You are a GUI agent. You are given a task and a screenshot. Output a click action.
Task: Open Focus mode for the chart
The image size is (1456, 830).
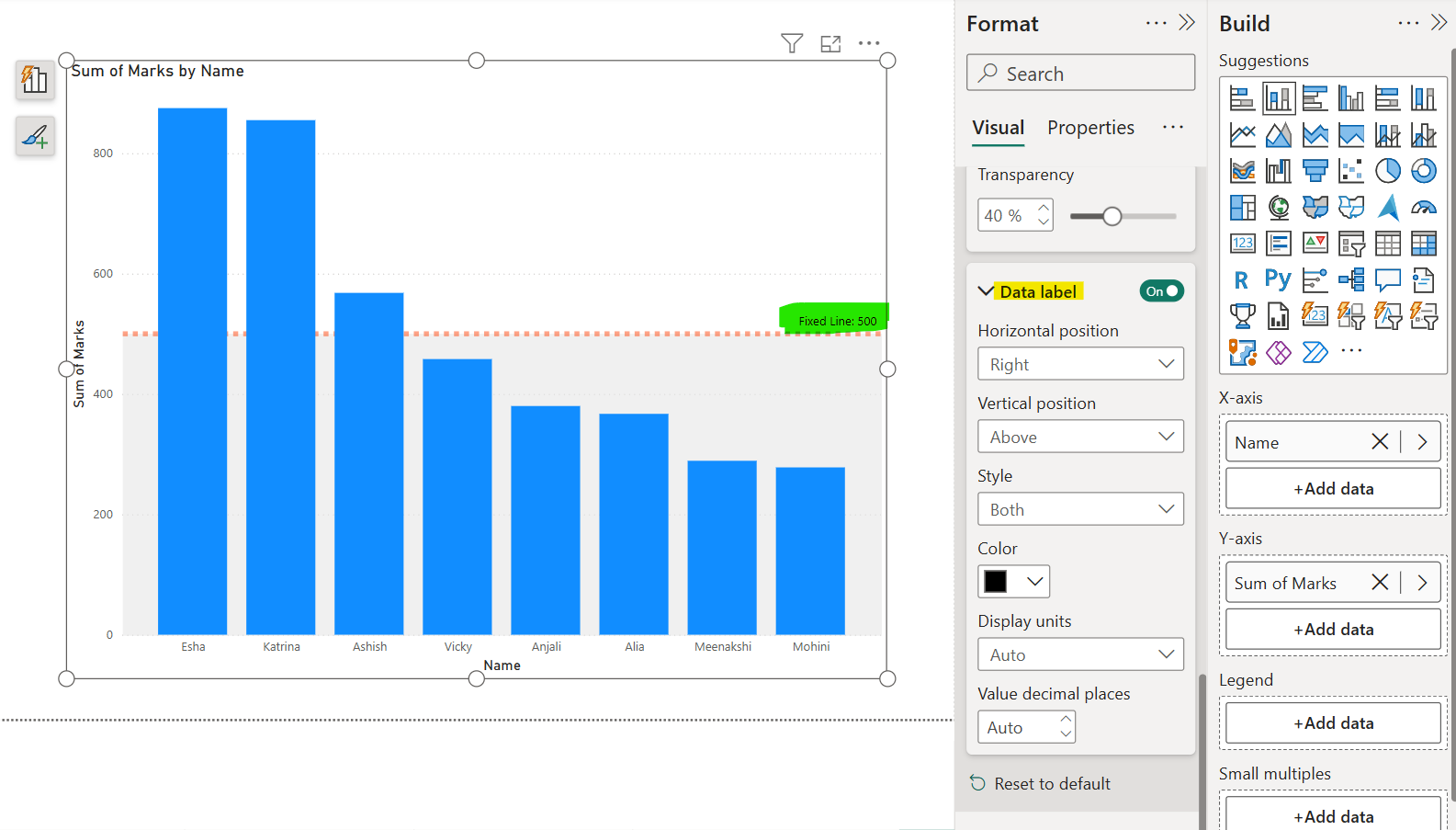click(830, 43)
